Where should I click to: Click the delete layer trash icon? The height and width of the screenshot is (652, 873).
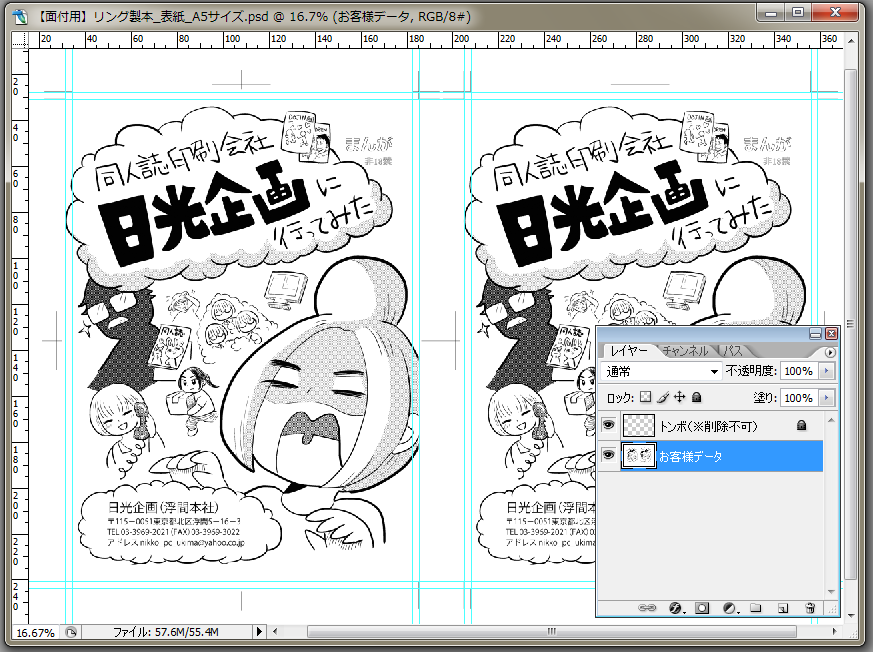pyautogui.click(x=810, y=607)
